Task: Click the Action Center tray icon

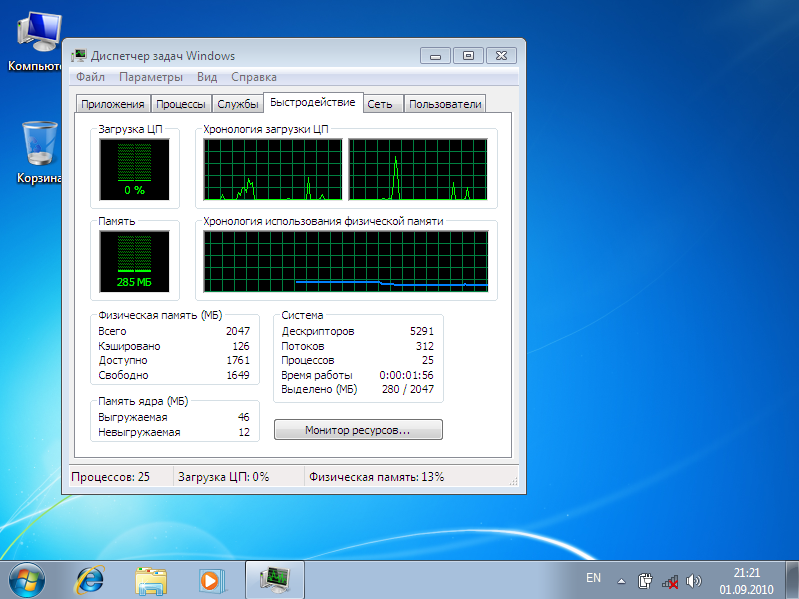Action: 646,580
